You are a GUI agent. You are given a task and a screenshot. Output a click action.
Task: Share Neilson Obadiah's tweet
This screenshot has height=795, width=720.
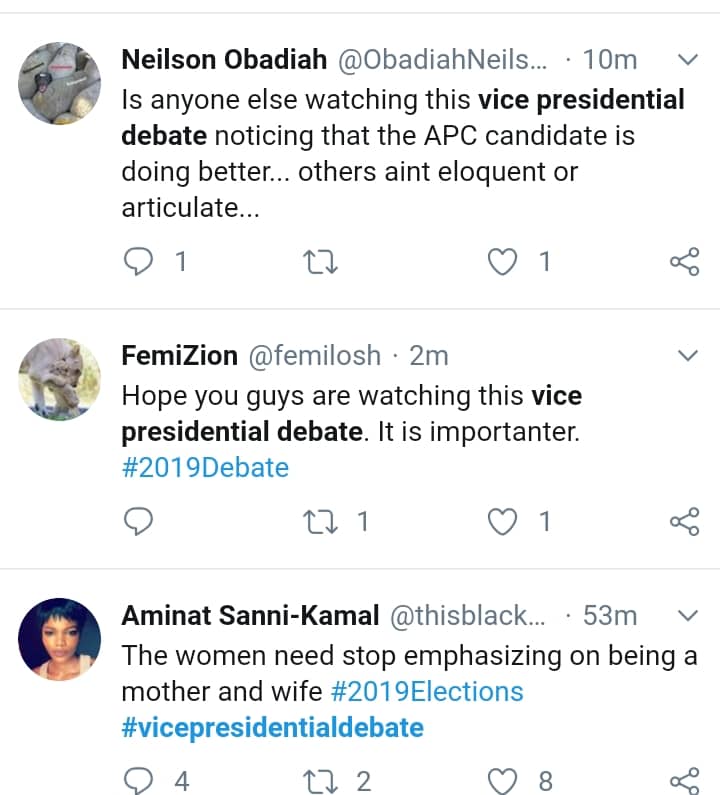(684, 262)
